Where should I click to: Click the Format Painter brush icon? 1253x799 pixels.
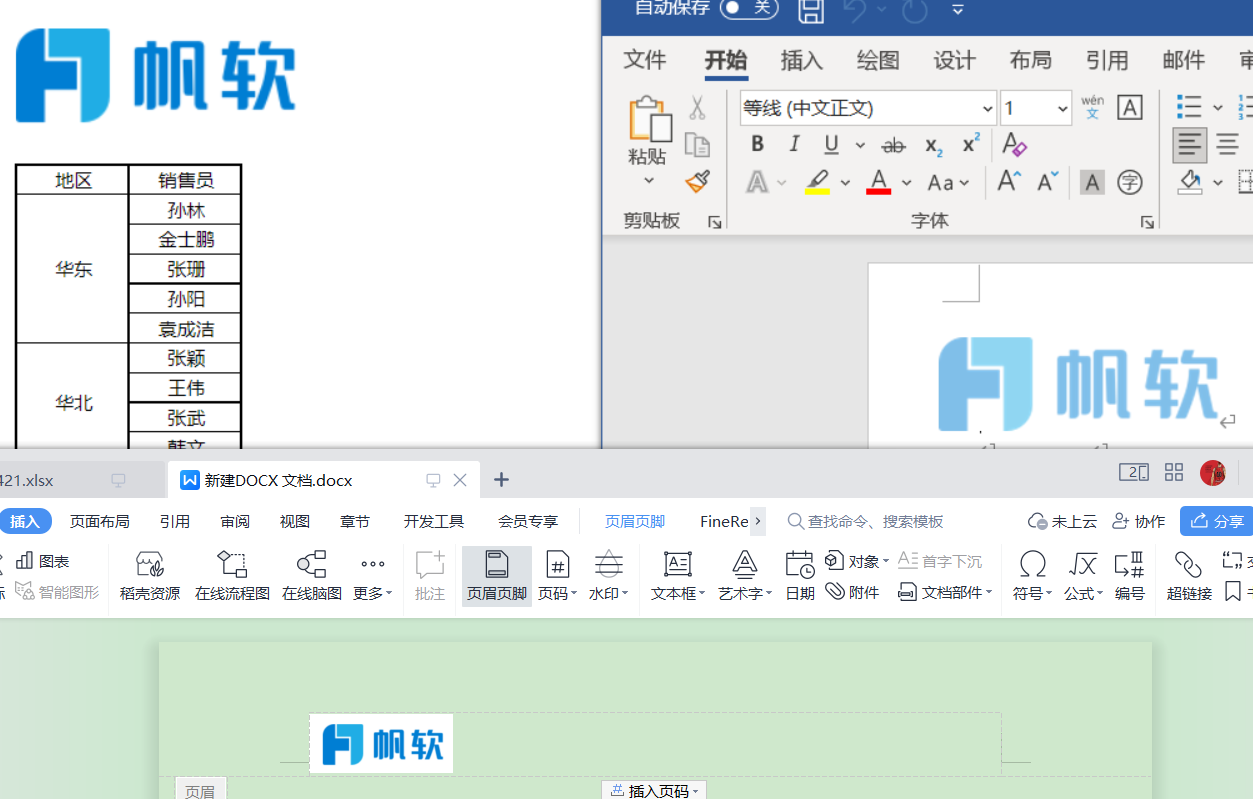697,182
